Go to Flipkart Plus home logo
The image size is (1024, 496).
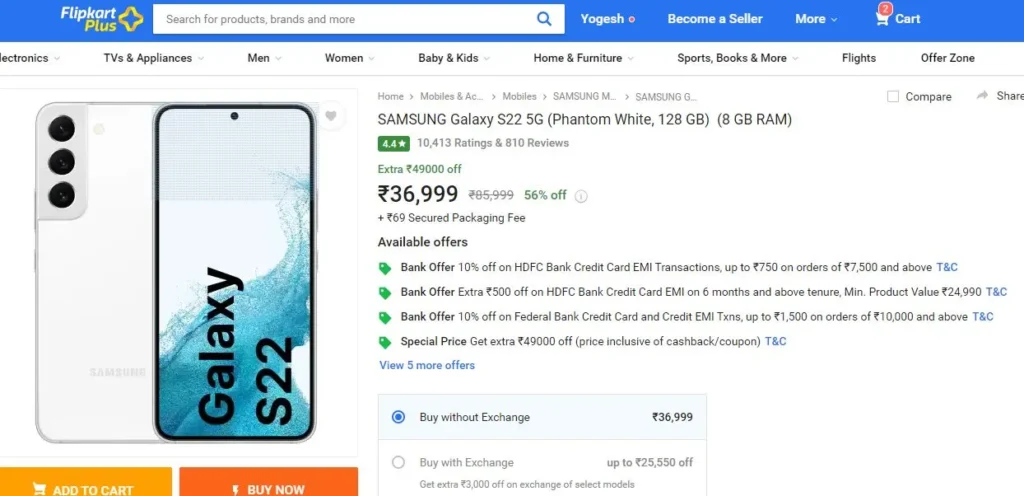point(102,18)
